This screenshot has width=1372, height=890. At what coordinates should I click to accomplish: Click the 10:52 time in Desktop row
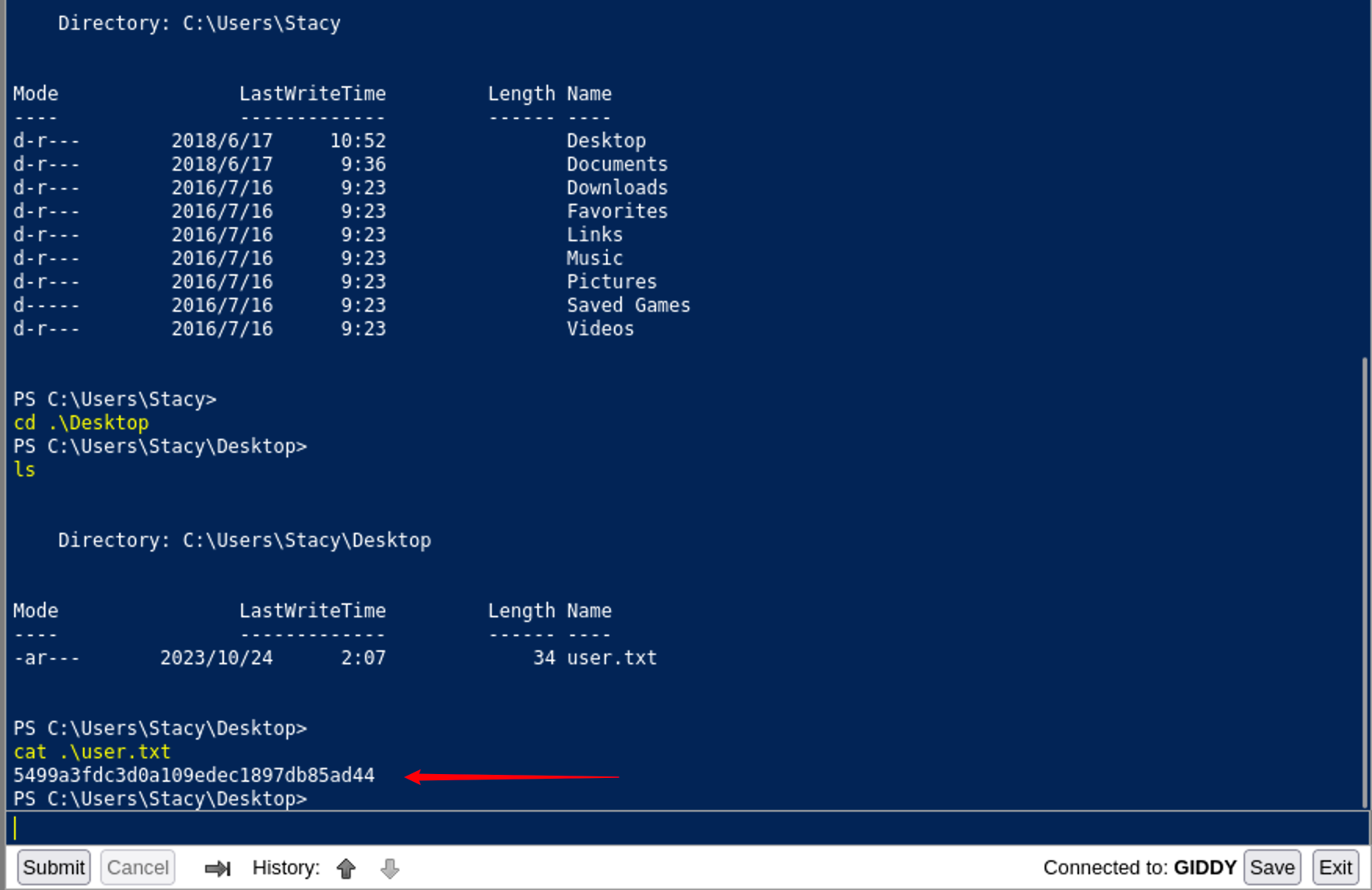coord(357,140)
